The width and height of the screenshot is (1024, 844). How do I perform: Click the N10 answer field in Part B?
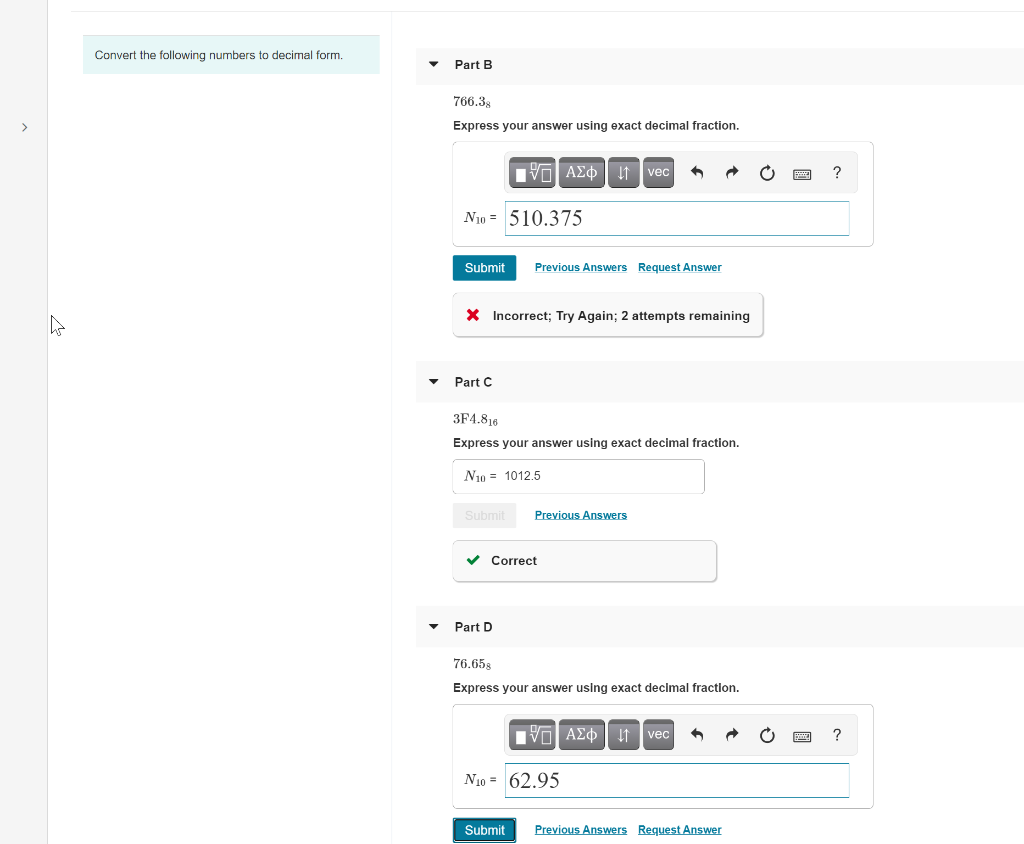(676, 218)
